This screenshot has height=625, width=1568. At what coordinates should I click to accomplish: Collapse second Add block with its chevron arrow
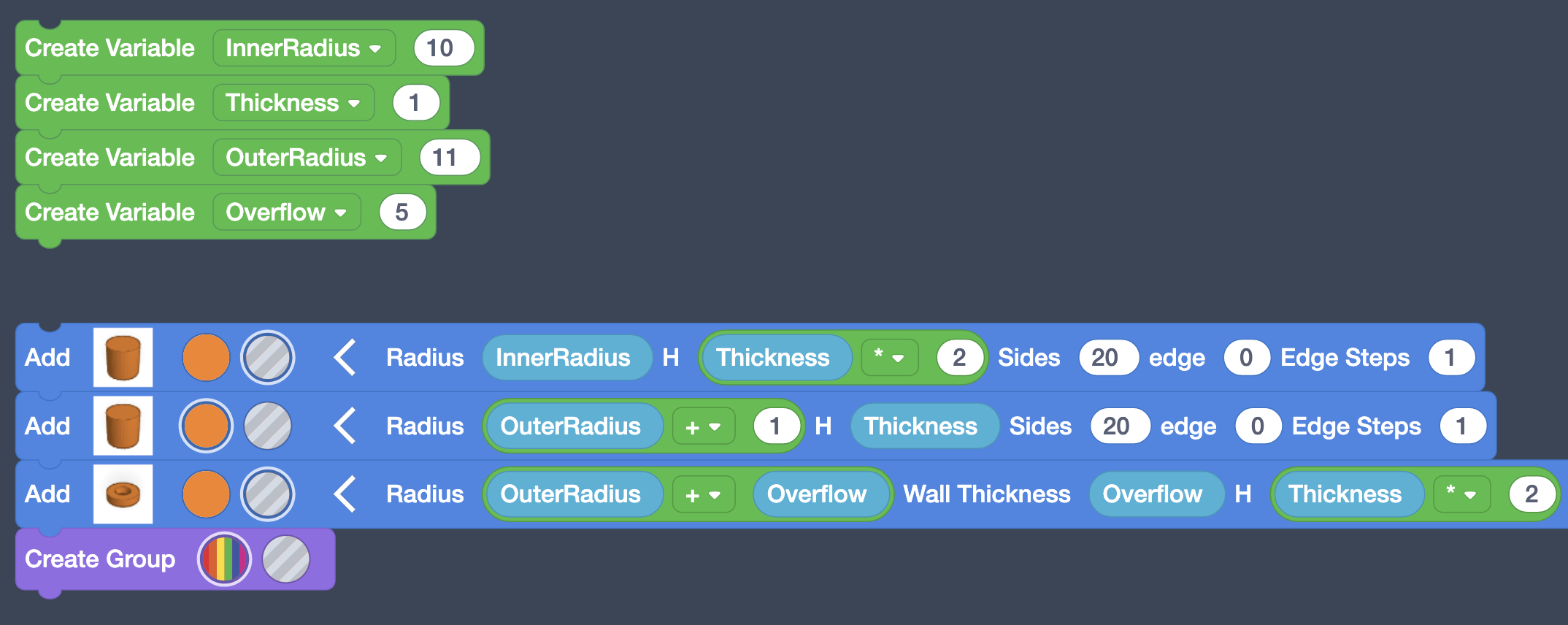pyautogui.click(x=345, y=426)
